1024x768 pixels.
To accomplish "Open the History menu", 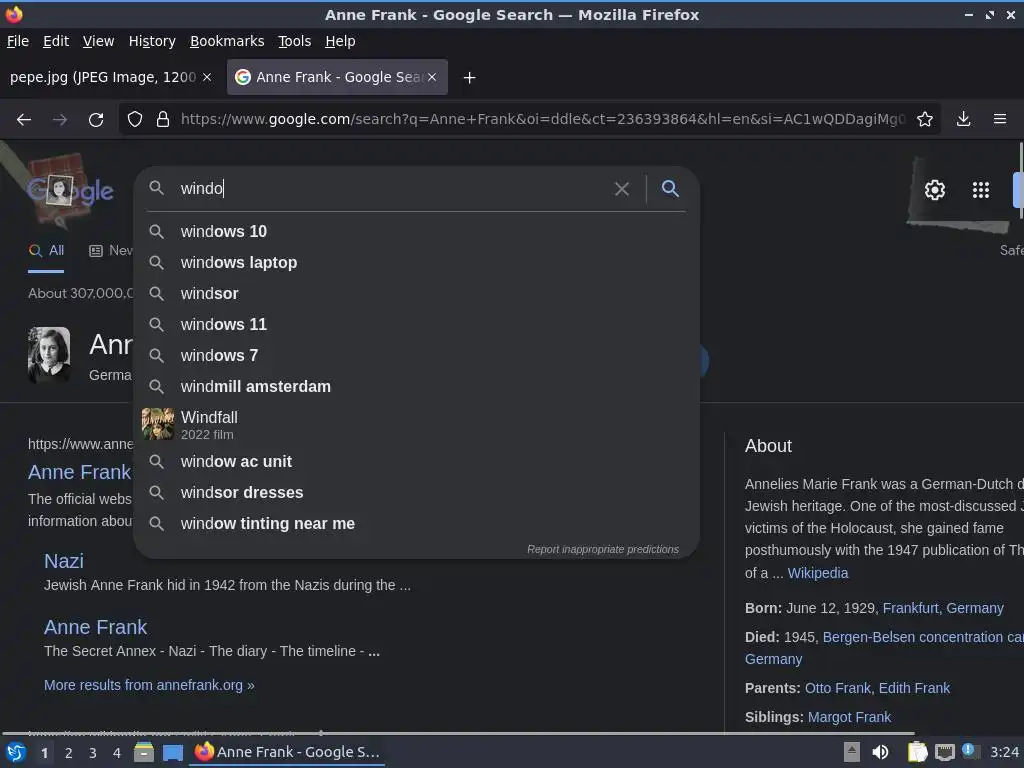I will coord(152,41).
